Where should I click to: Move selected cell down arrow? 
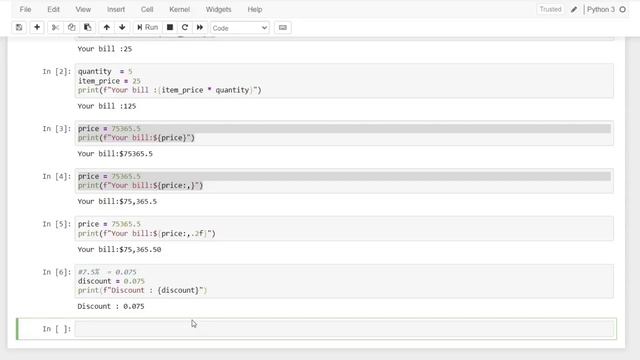coord(122,27)
